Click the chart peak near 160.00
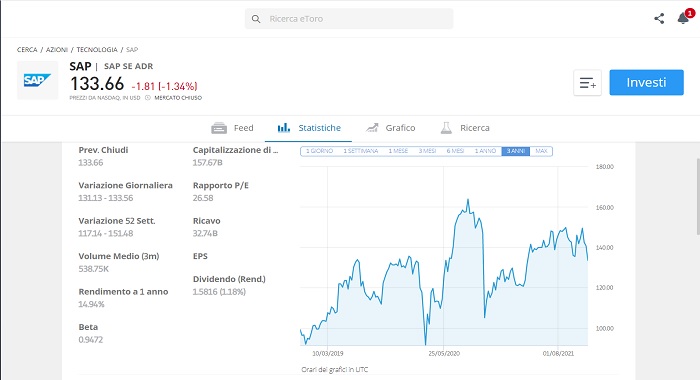The image size is (700, 380). pyautogui.click(x=467, y=201)
